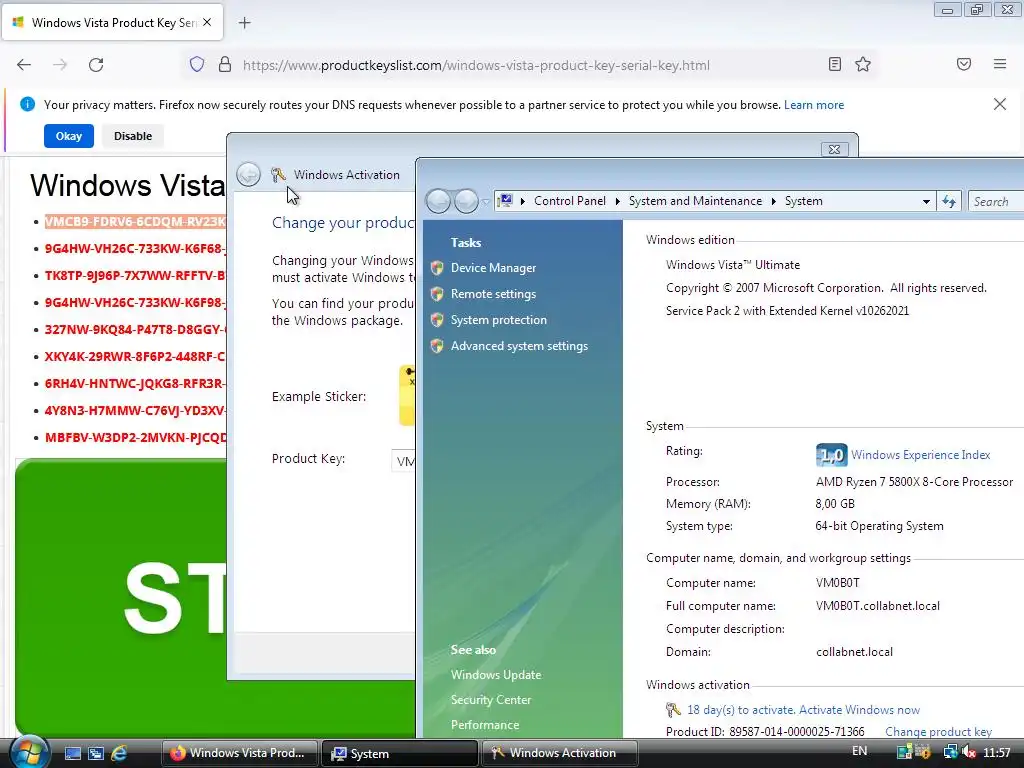
Task: Click Okay on the DNS privacy notice
Action: point(69,136)
